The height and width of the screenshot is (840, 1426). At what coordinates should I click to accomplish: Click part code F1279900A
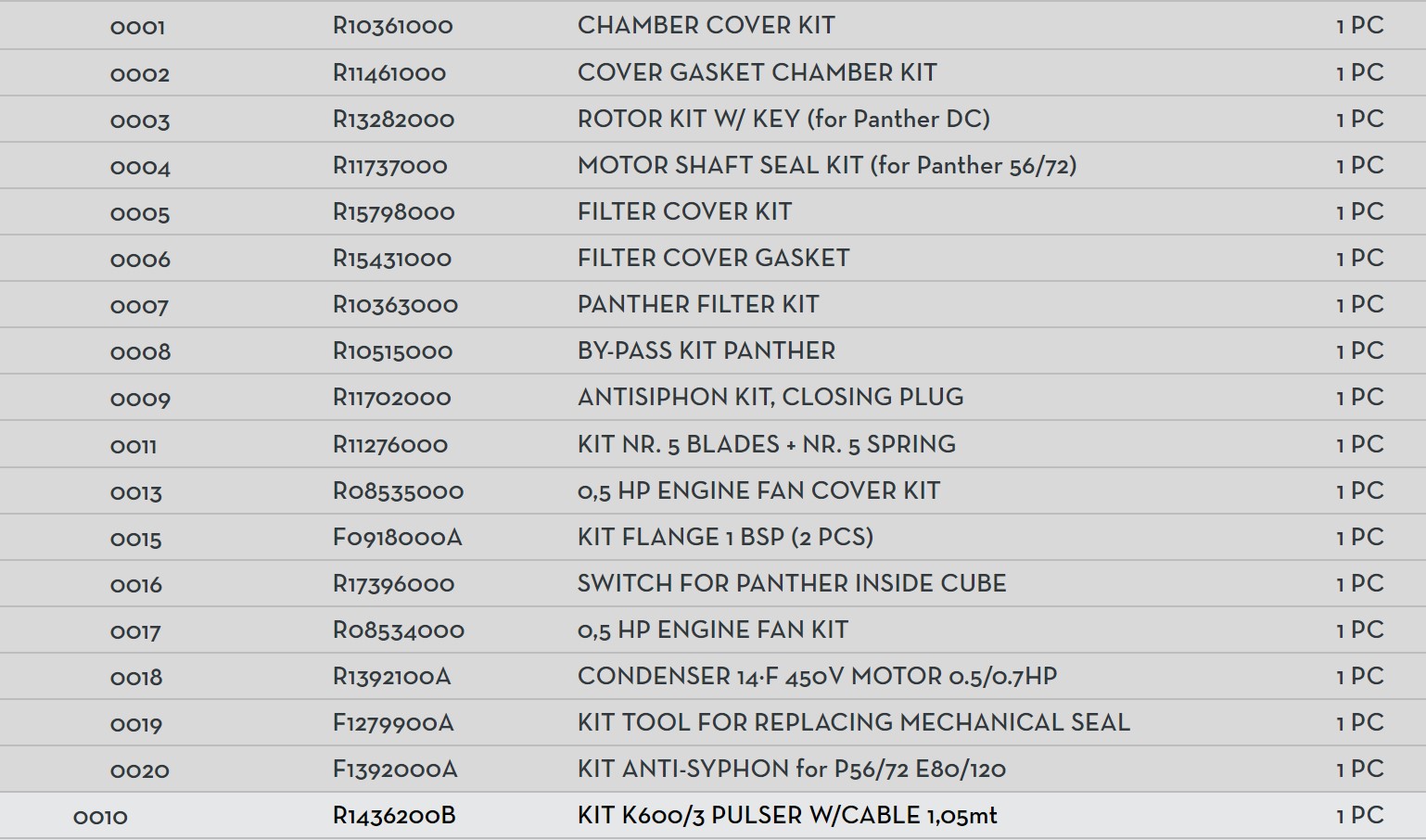(393, 723)
